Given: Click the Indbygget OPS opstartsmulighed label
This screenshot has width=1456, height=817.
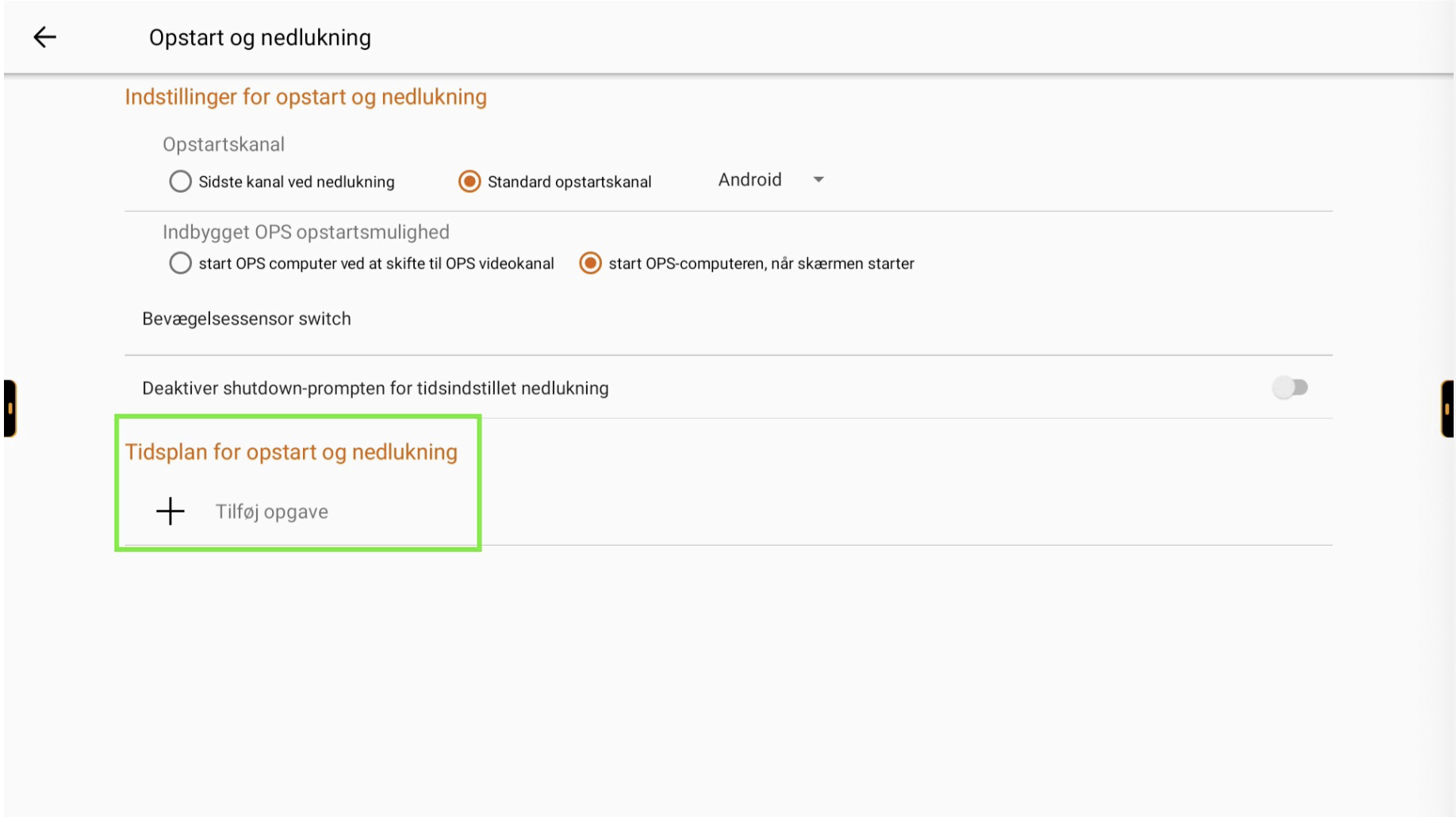Looking at the screenshot, I should click(306, 232).
